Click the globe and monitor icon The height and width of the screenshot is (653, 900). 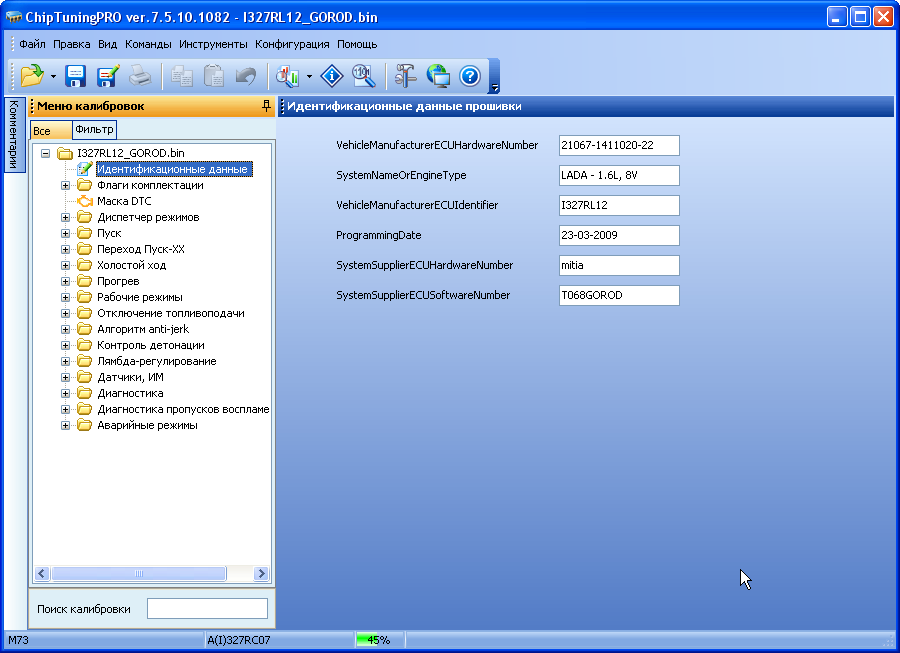[x=438, y=76]
